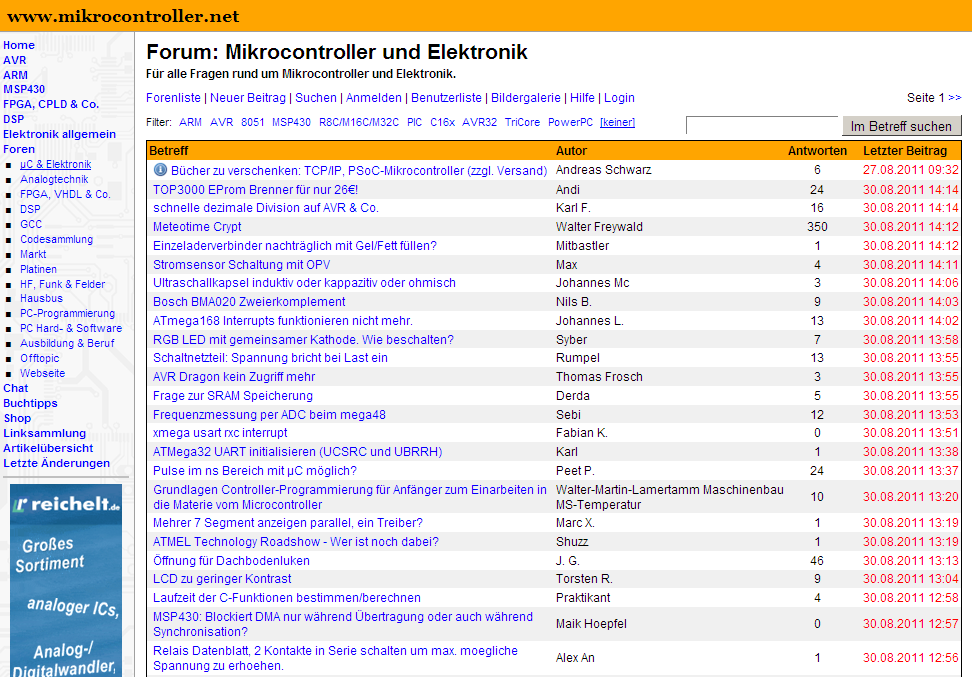This screenshot has width=972, height=677.
Task: Open the GCC forum
Action: click(x=31, y=224)
